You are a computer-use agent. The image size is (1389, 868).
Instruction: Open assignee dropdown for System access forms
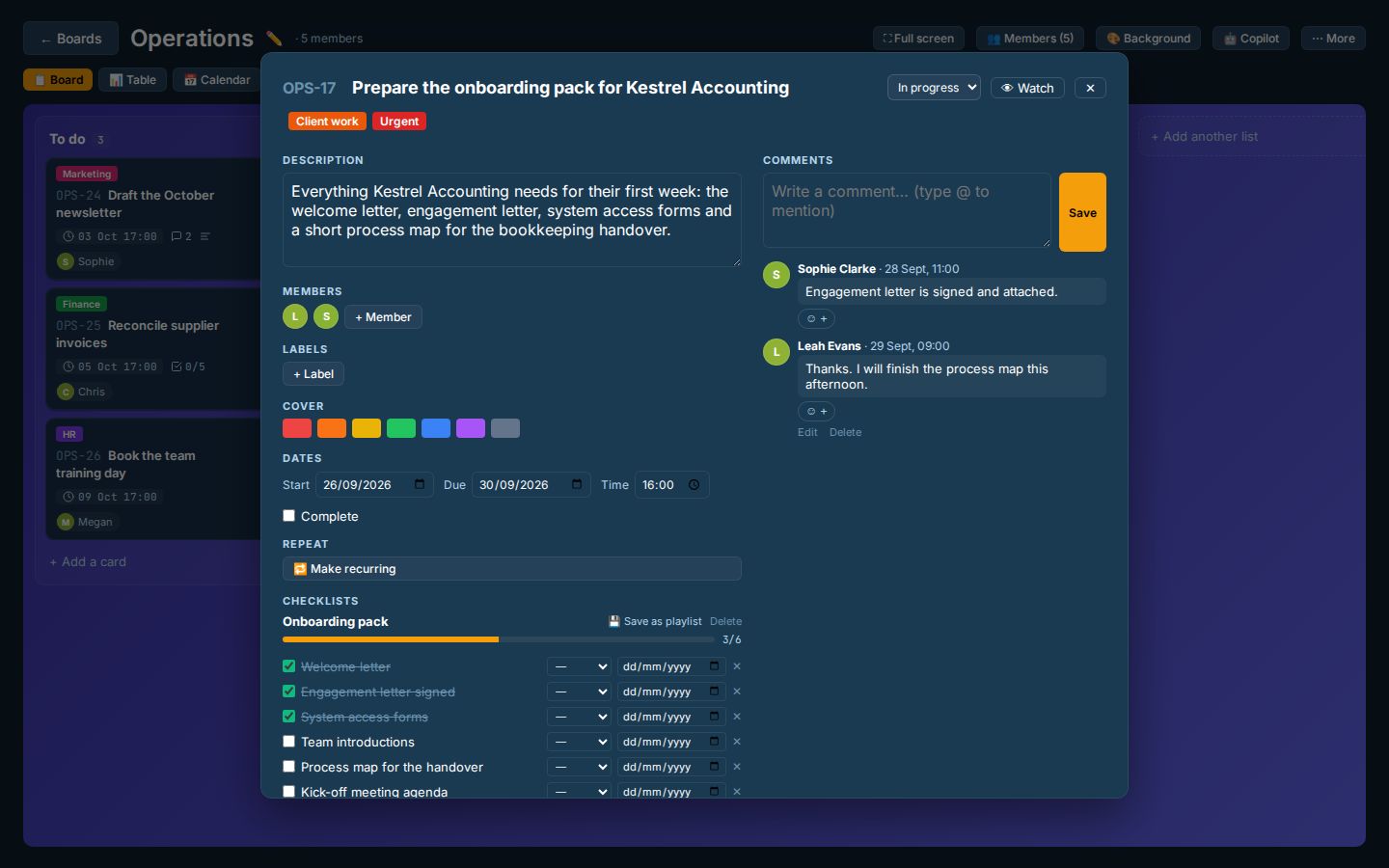pyautogui.click(x=579, y=717)
